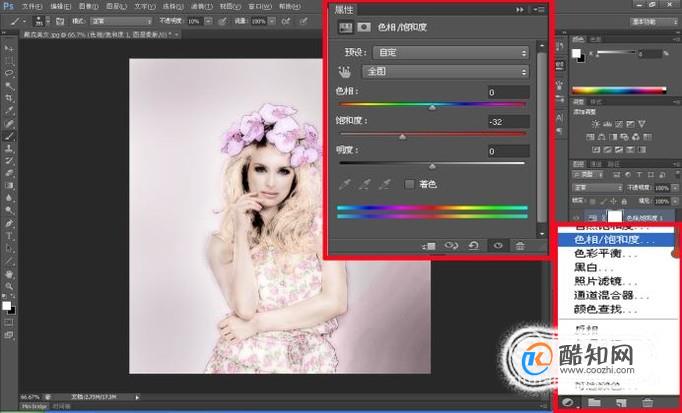Viewport: 682px width, 413px height.
Task: Select the Lasso tool
Action: [9, 73]
